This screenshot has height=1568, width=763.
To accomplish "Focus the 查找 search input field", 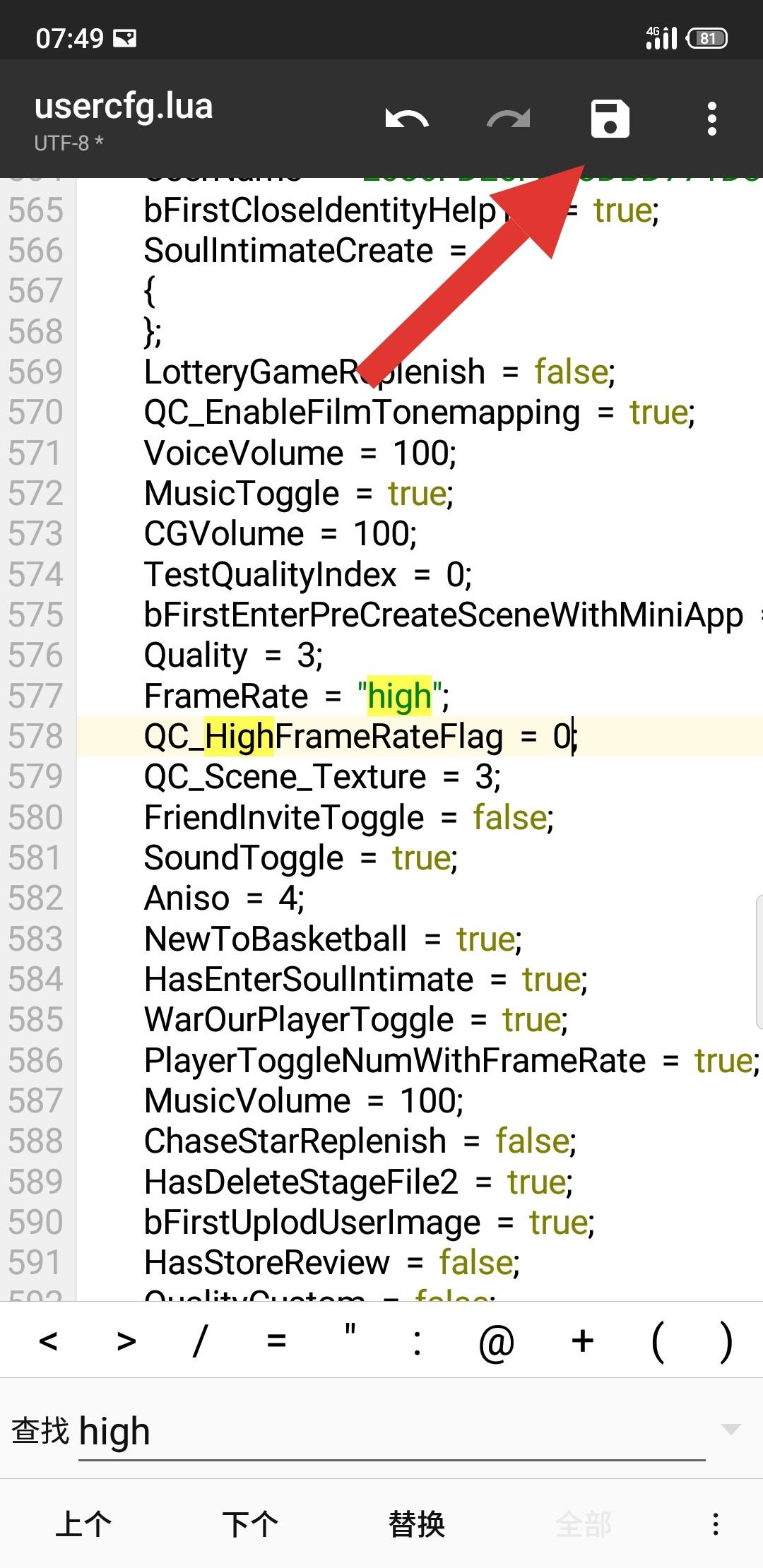I will pos(392,1432).
